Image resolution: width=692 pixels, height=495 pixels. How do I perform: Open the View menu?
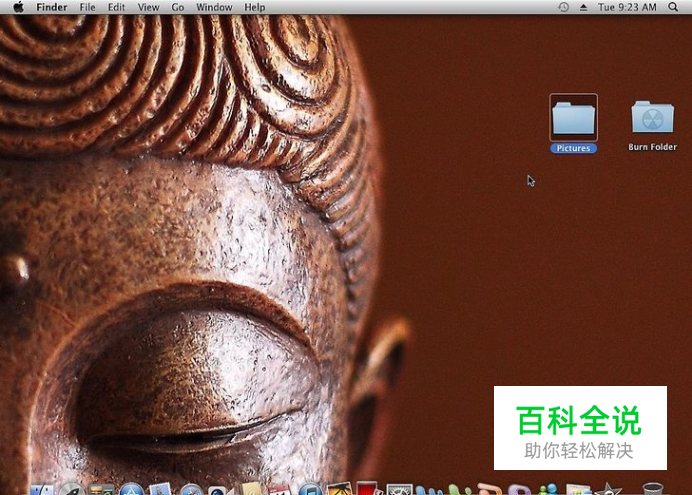point(148,7)
